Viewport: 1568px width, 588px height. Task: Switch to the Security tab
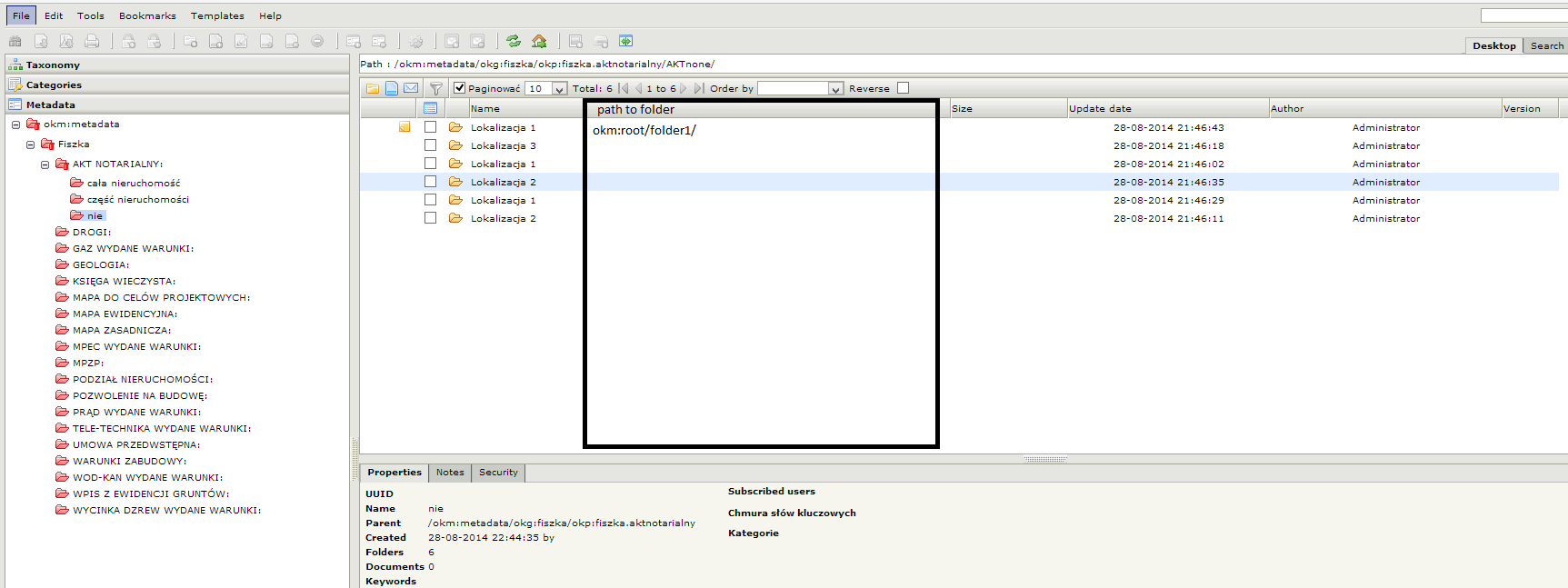(x=498, y=473)
